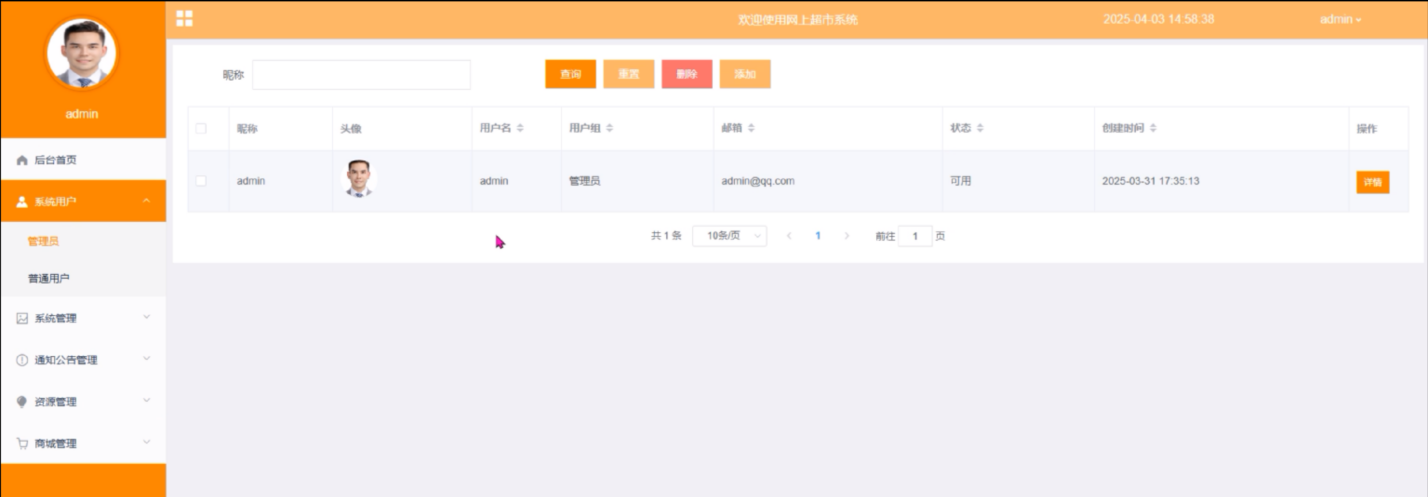The width and height of the screenshot is (1428, 497).
Task: Expand the 系统管理 sidebar menu
Action: coord(83,318)
